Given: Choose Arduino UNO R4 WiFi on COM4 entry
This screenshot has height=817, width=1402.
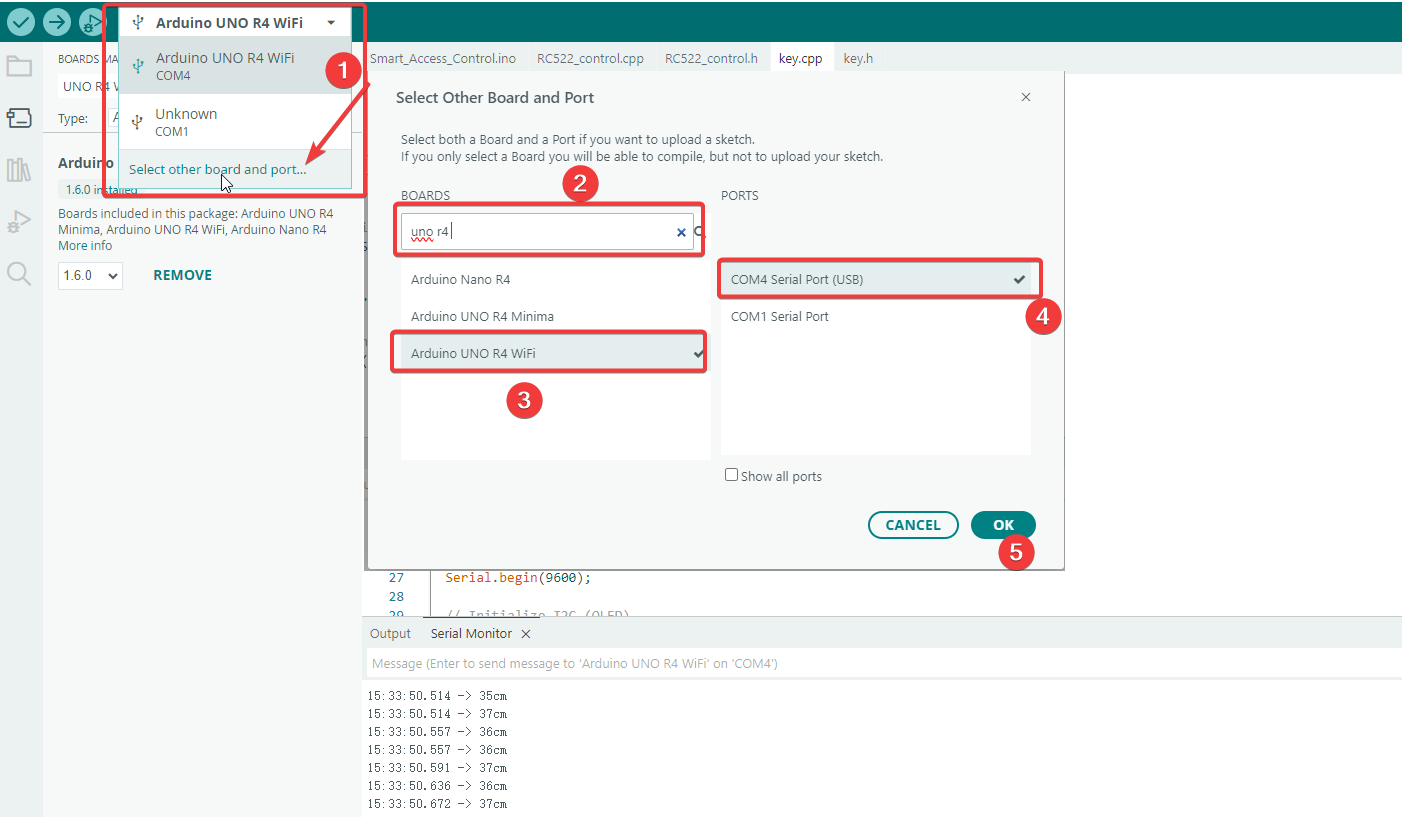Looking at the screenshot, I should (x=235, y=66).
